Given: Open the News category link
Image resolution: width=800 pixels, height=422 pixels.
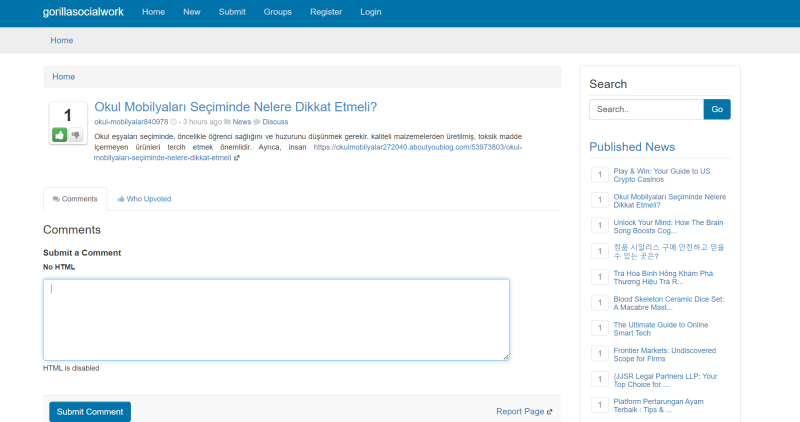Looking at the screenshot, I should (x=242, y=122).
